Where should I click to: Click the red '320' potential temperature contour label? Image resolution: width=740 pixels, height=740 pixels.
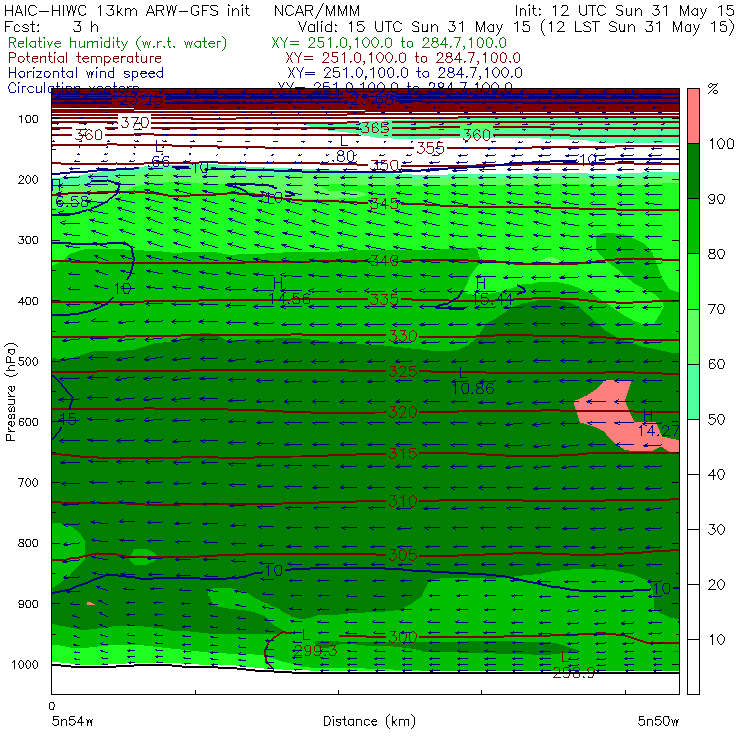(x=403, y=412)
